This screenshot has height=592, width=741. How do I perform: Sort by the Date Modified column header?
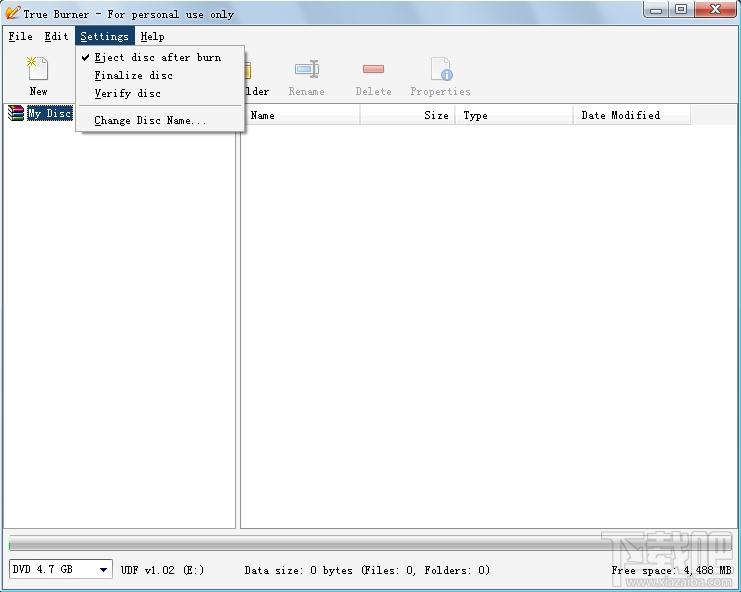click(632, 115)
